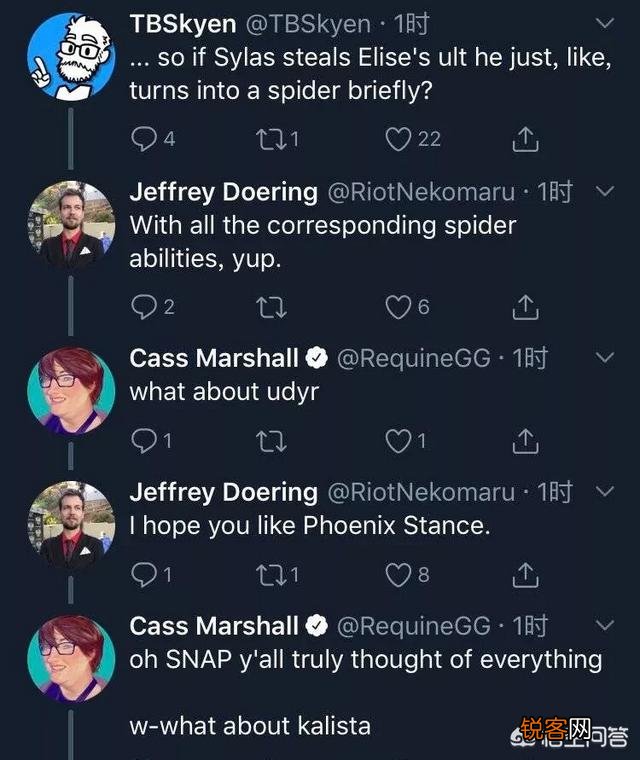Open the options chevron on TBSkyen's tweet

[605, 22]
